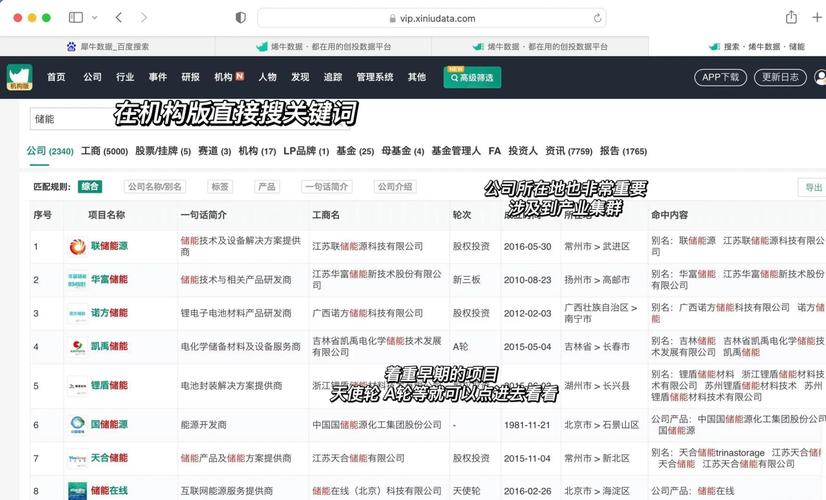This screenshot has height=500, width=826.
Task: Click the 储能在线 company logo
Action: pyautogui.click(x=77, y=491)
